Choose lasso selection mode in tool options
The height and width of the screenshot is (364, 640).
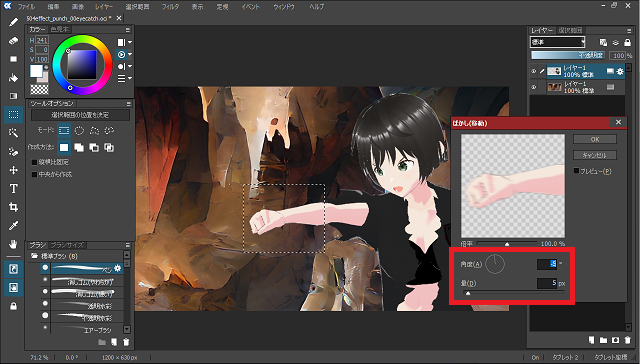[x=109, y=131]
